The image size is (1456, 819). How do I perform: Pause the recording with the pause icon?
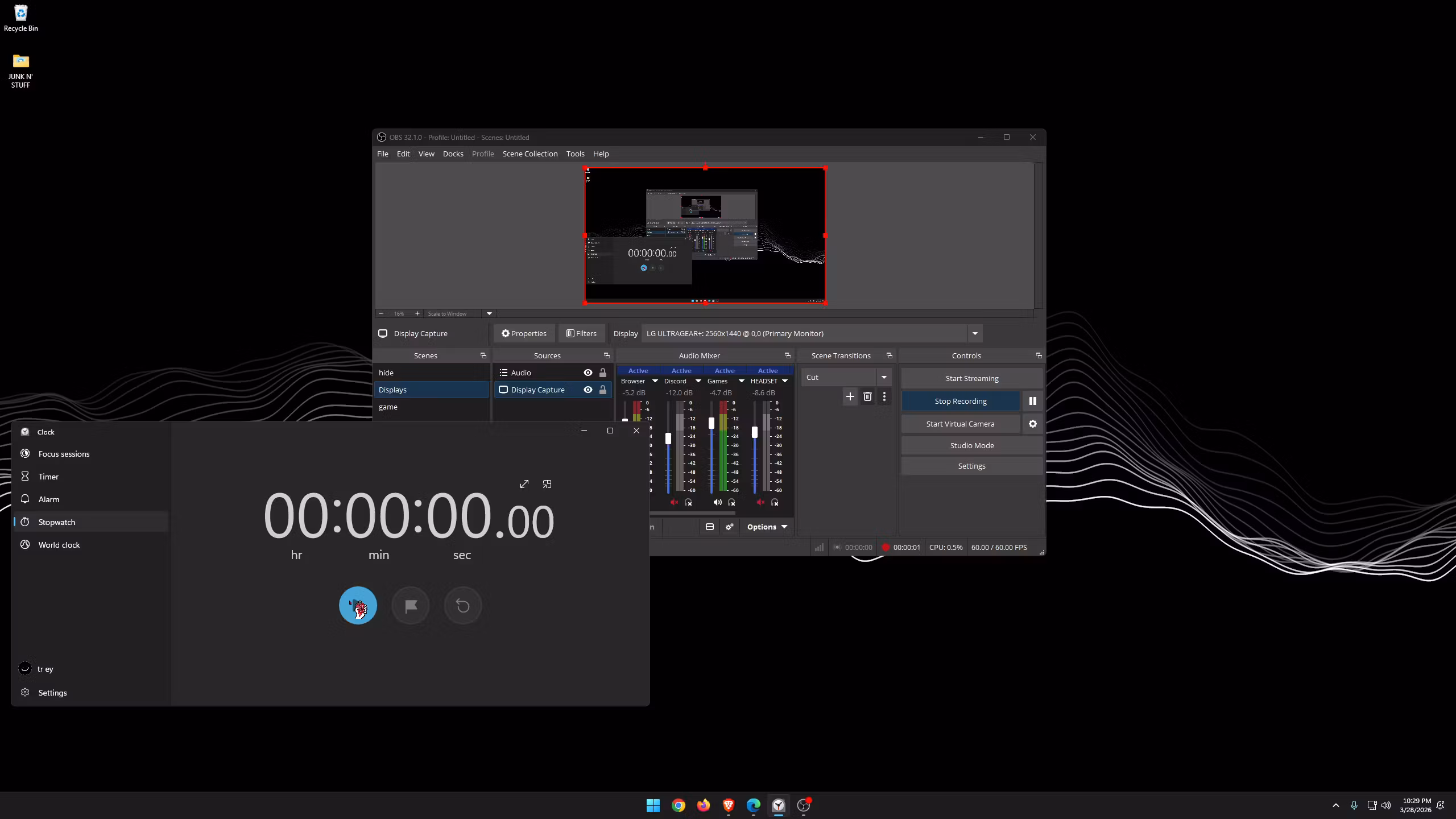tap(1033, 401)
